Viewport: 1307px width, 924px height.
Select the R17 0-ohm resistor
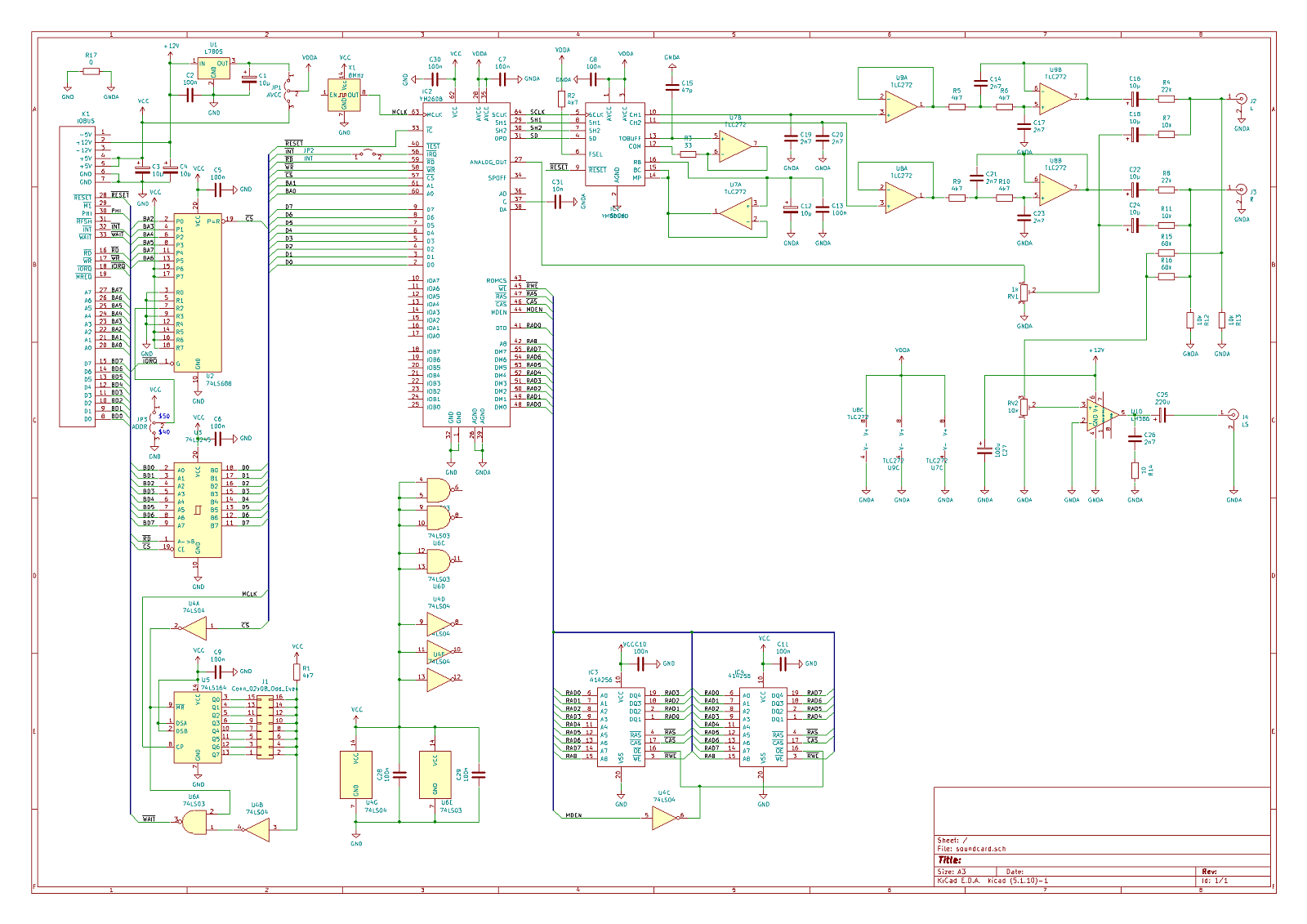(x=91, y=72)
